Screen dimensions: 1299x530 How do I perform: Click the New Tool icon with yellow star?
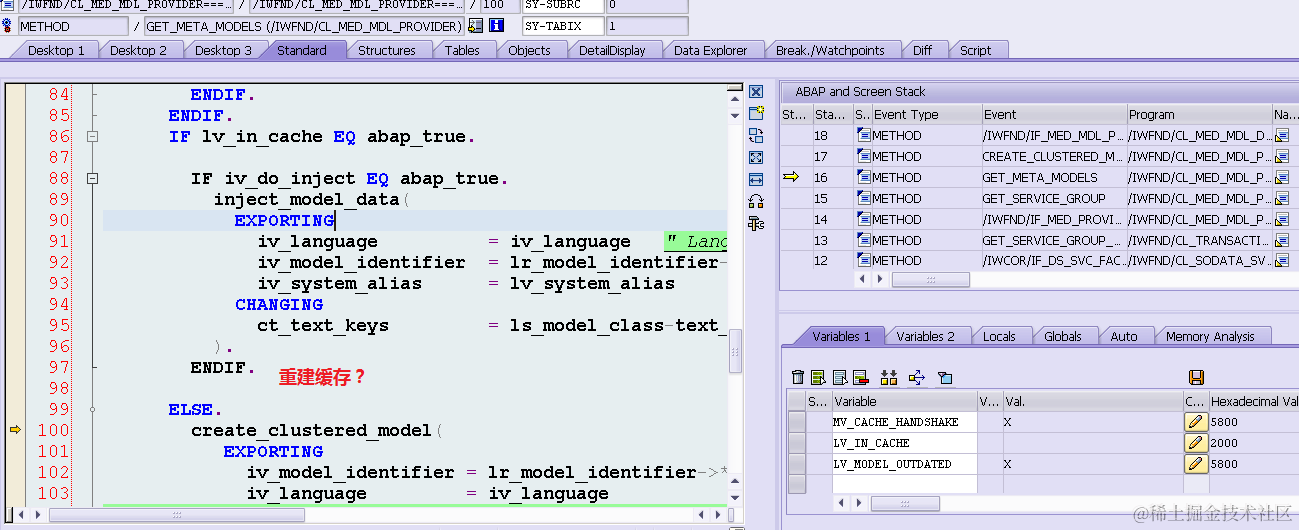point(756,114)
